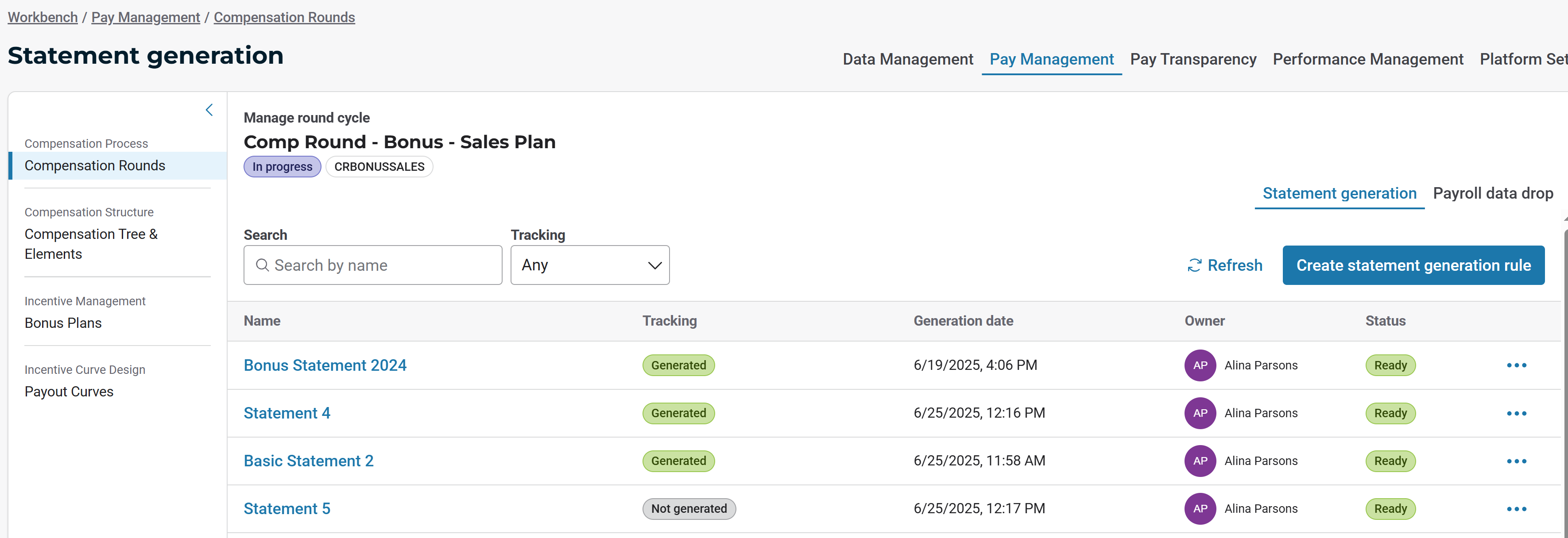Switch to Payroll data drop tab
The image size is (1568, 538).
tap(1492, 193)
